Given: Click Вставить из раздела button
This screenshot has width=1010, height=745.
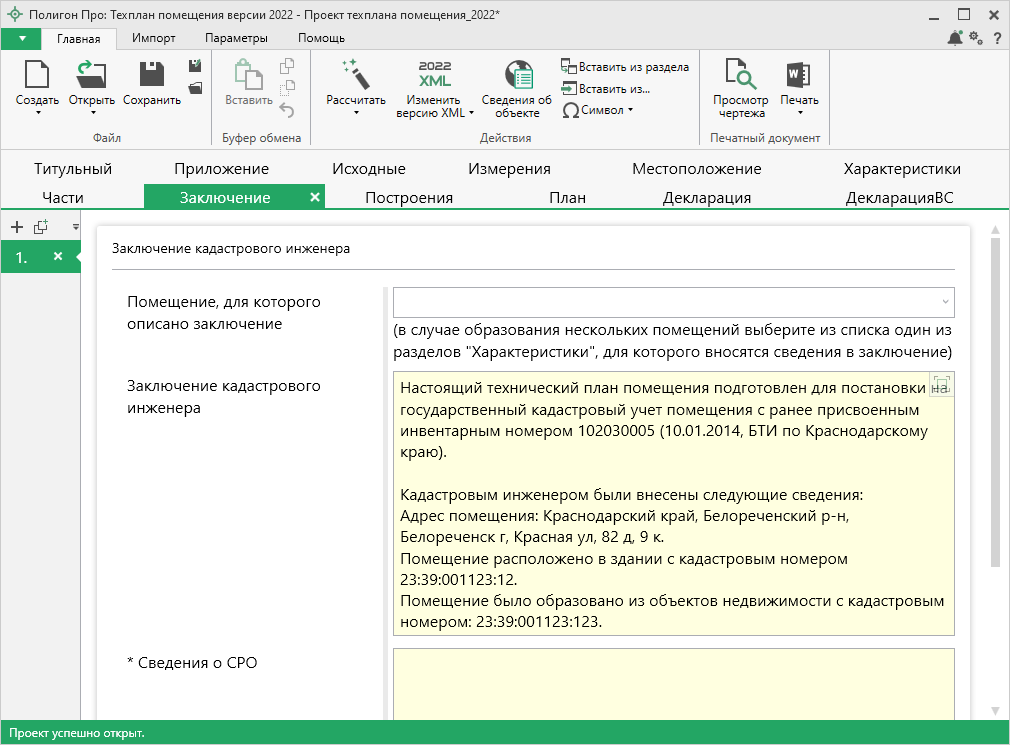Looking at the screenshot, I should [625, 67].
